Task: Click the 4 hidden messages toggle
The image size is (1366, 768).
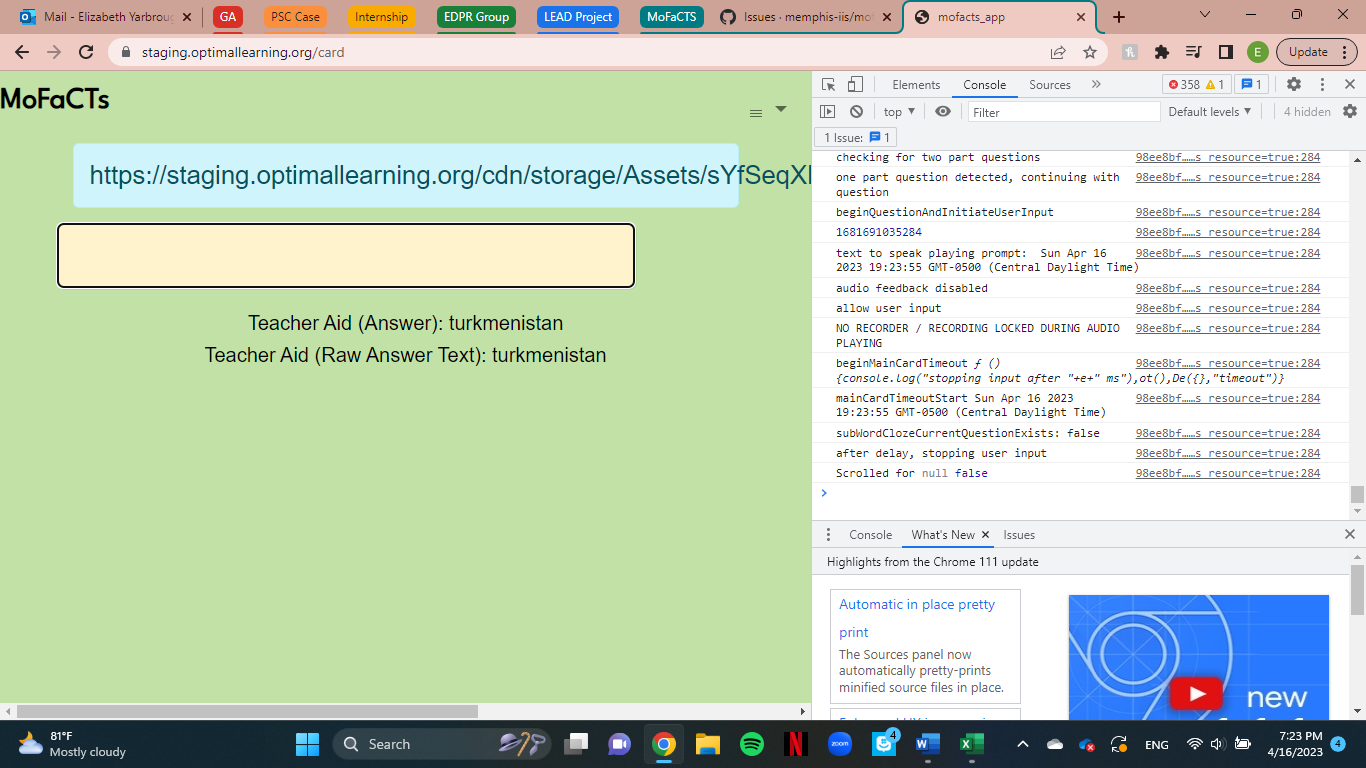Action: (1306, 111)
